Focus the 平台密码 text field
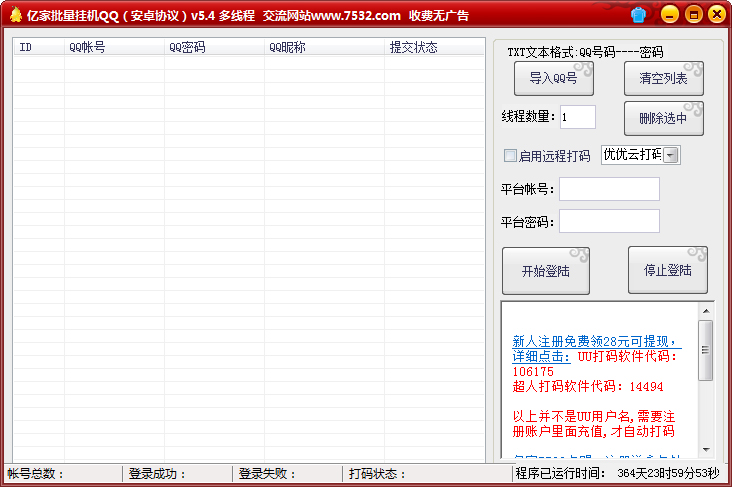This screenshot has height=487, width=732. (609, 221)
